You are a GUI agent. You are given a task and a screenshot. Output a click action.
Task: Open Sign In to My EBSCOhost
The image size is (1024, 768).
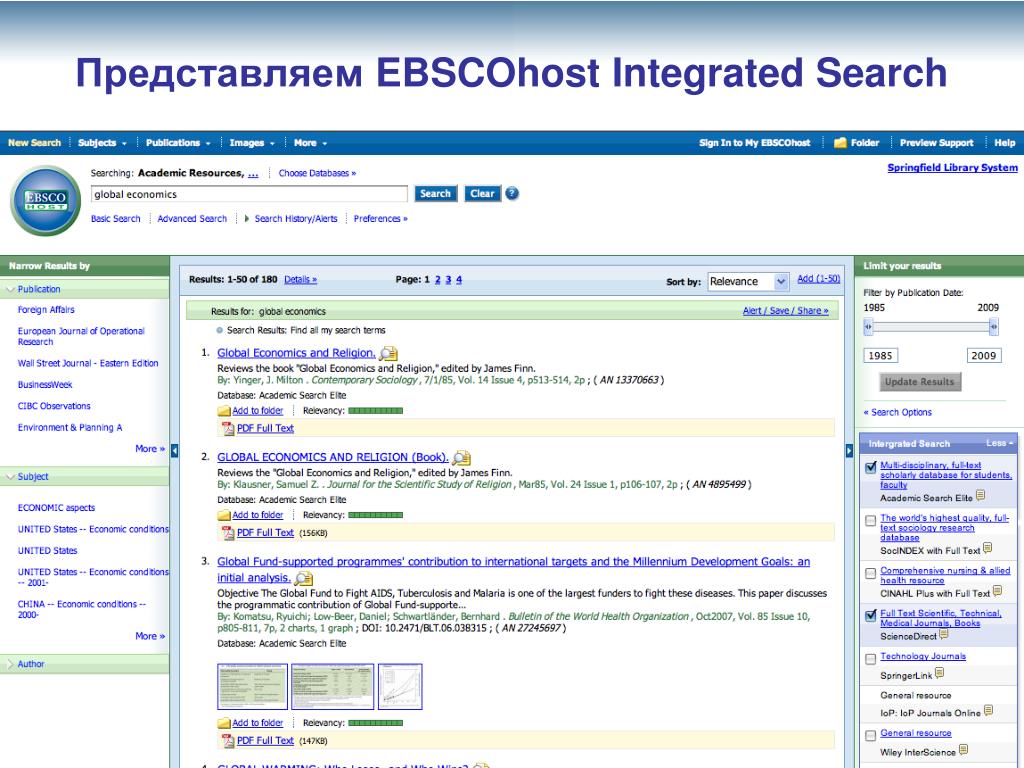[x=754, y=143]
